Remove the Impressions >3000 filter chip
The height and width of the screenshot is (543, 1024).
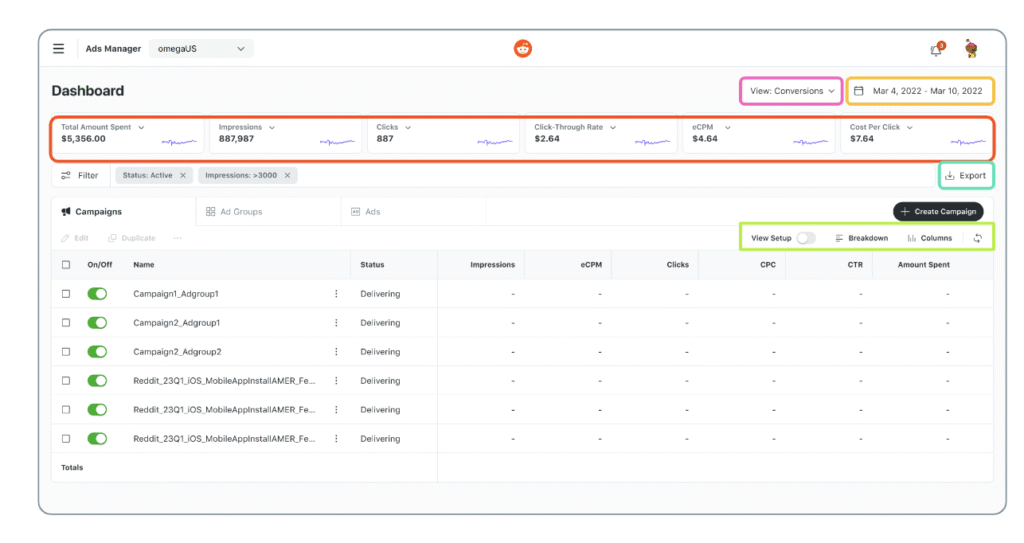pos(287,175)
